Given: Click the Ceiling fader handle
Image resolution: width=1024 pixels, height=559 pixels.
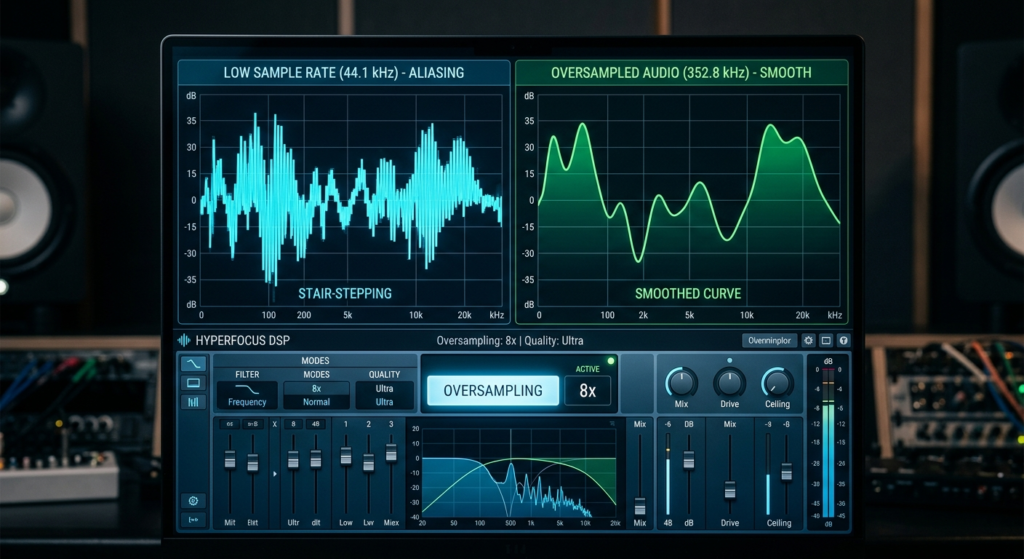Looking at the screenshot, I should coord(786,471).
